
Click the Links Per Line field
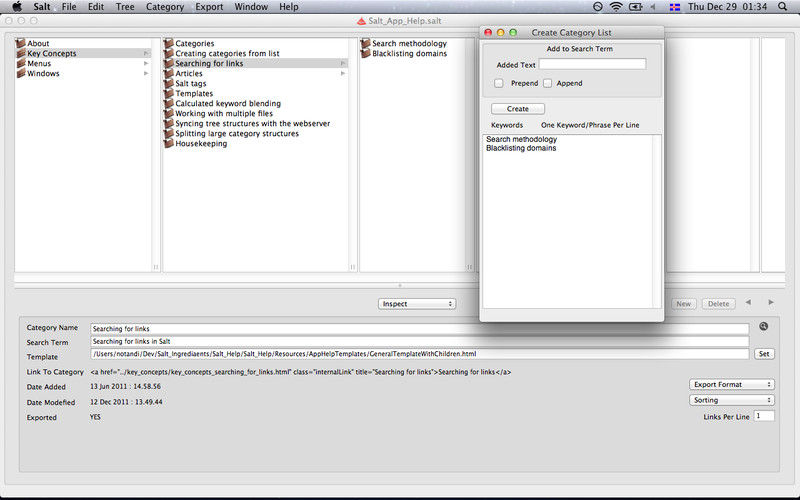coord(764,416)
